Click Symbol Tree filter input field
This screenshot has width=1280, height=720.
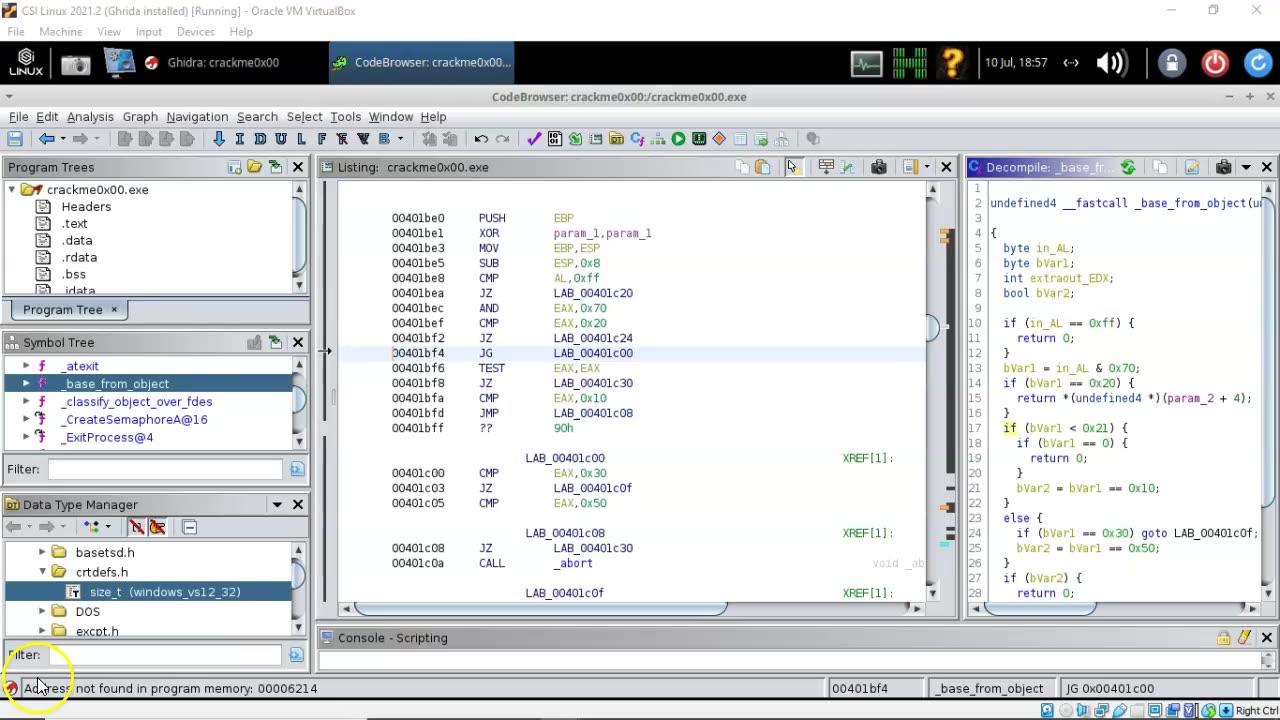[166, 469]
